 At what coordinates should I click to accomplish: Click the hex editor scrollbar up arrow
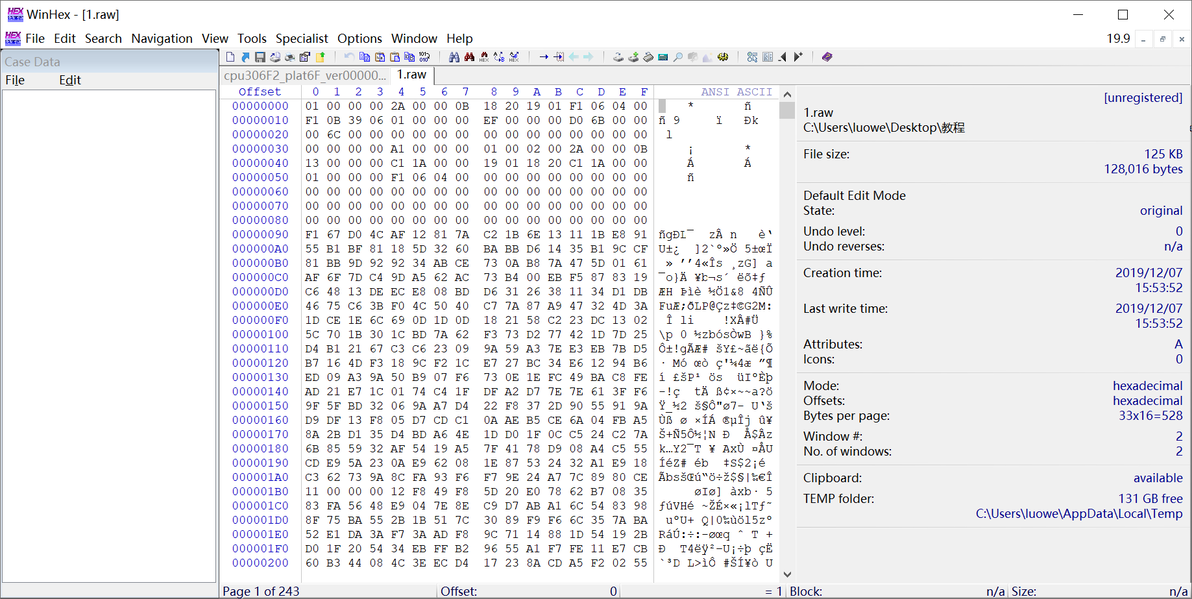[x=788, y=92]
